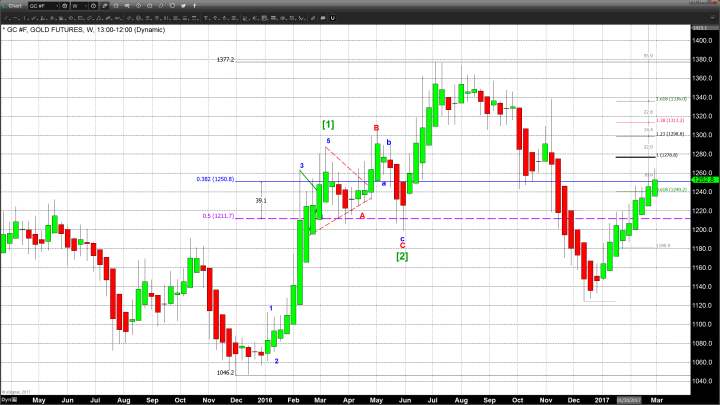This screenshot has width=720, height=405.
Task: Open the GC #F symbol dropdown
Action: [x=56, y=6]
